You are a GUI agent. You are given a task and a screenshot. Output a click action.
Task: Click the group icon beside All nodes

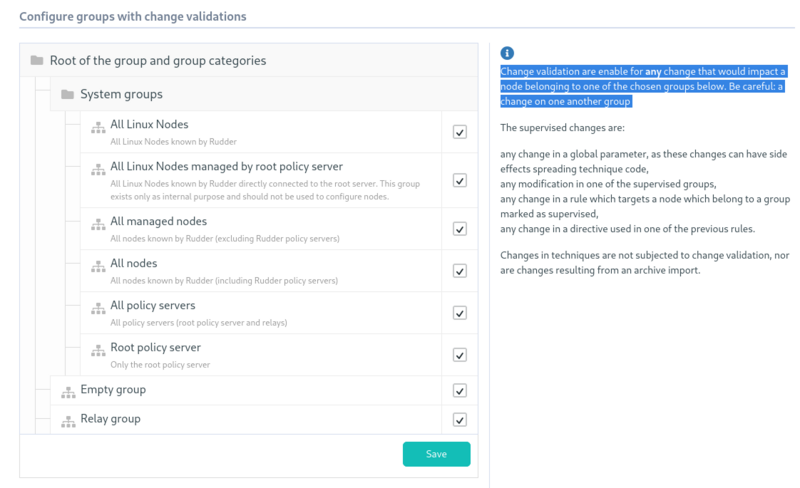point(98,266)
